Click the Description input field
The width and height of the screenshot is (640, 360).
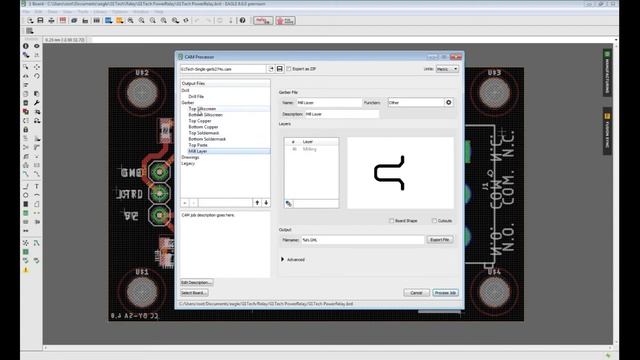pos(342,114)
